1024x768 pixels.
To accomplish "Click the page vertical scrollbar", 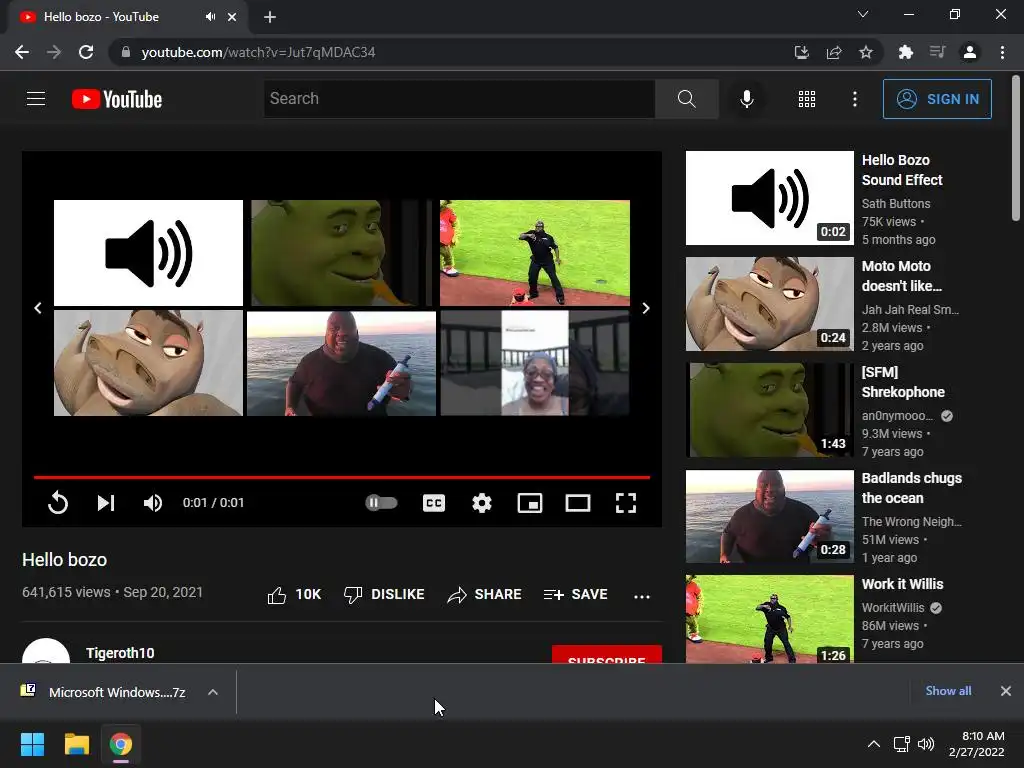I will tap(1016, 149).
